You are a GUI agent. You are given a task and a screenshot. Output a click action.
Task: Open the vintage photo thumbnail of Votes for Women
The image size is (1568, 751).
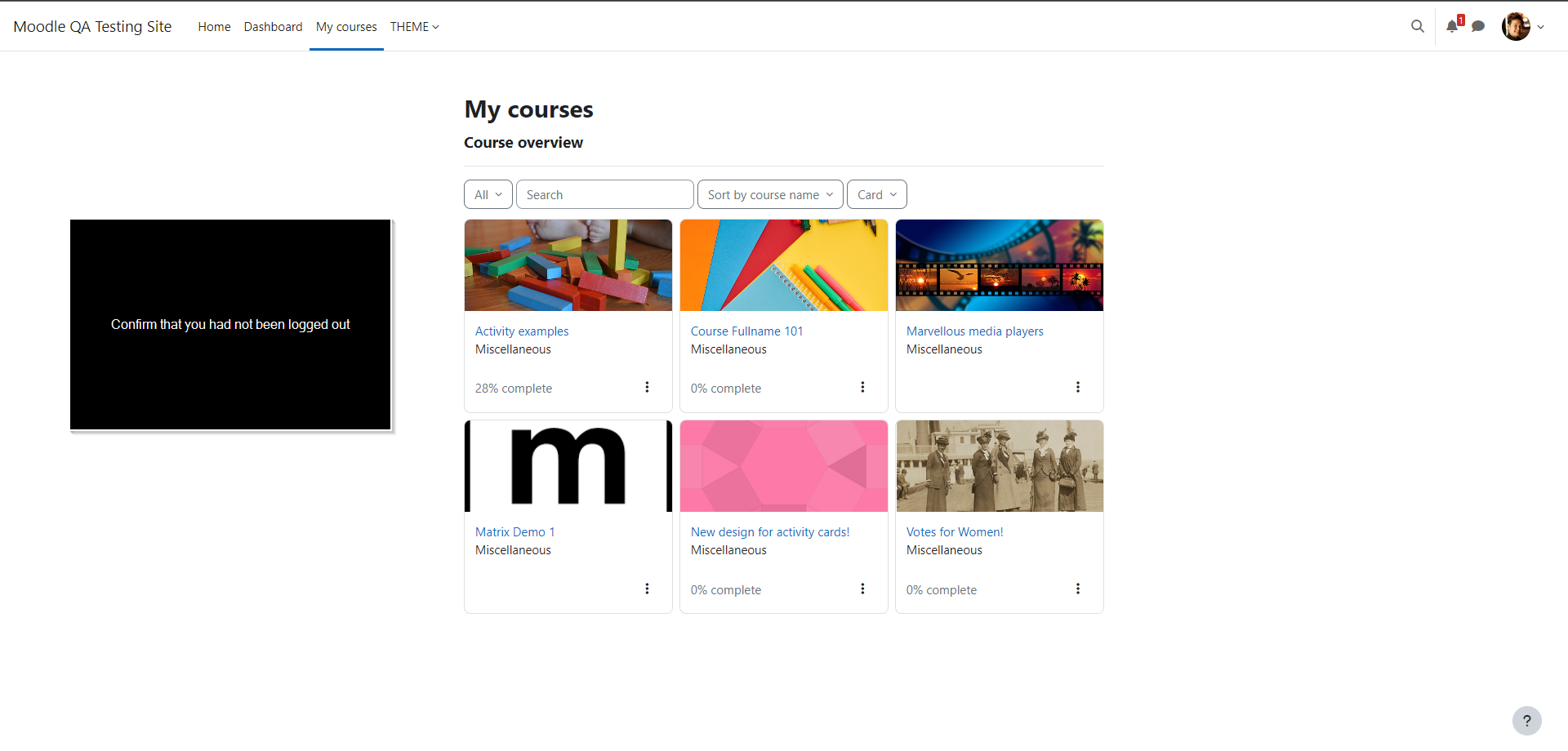pyautogui.click(x=1000, y=466)
